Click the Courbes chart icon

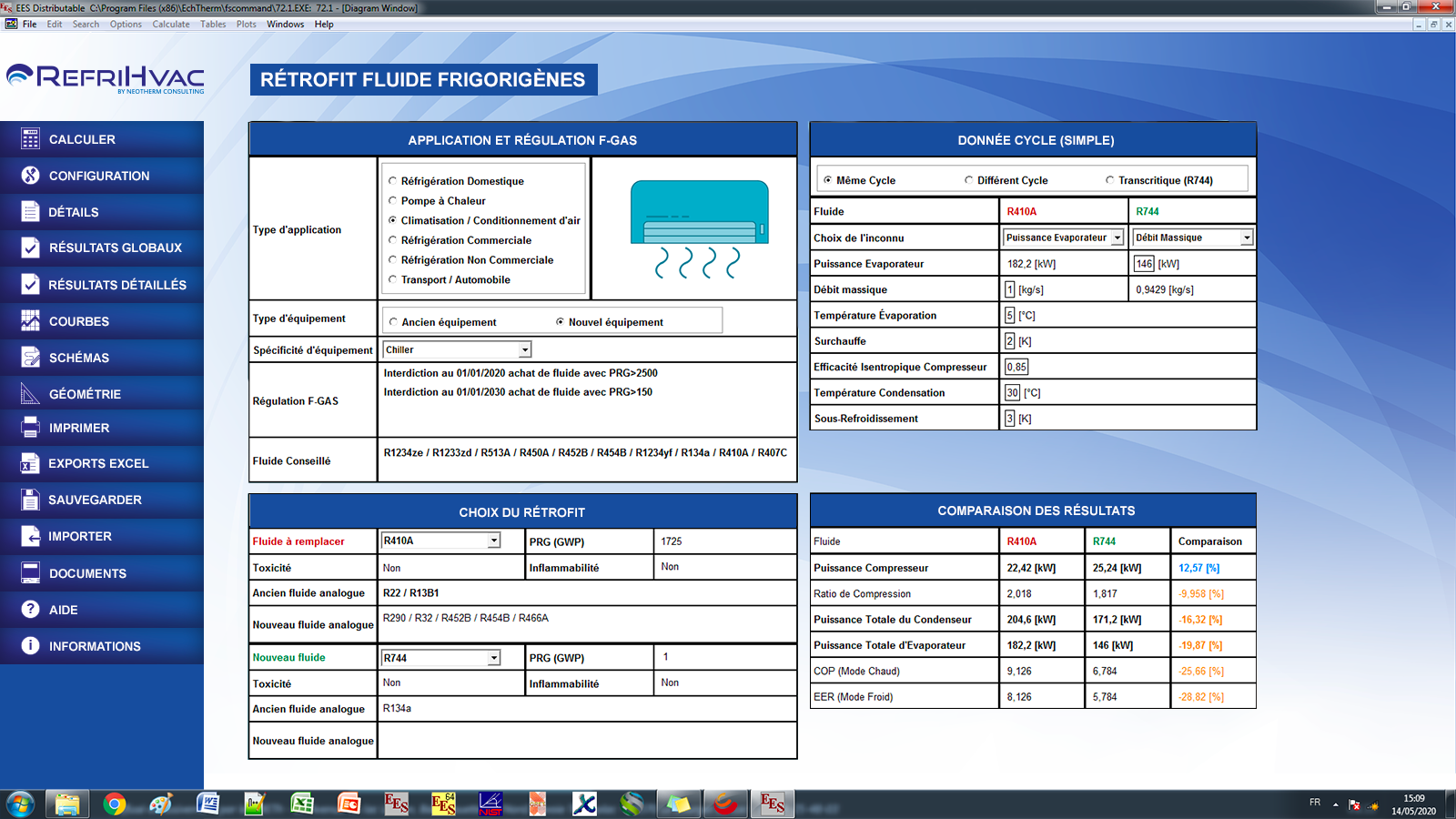(x=30, y=320)
